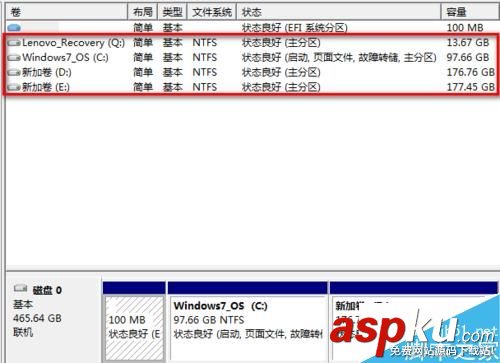Viewport: 500px width, 363px height.
Task: Click NTFS cell of Lenovo_Recovery row
Action: pyautogui.click(x=205, y=43)
